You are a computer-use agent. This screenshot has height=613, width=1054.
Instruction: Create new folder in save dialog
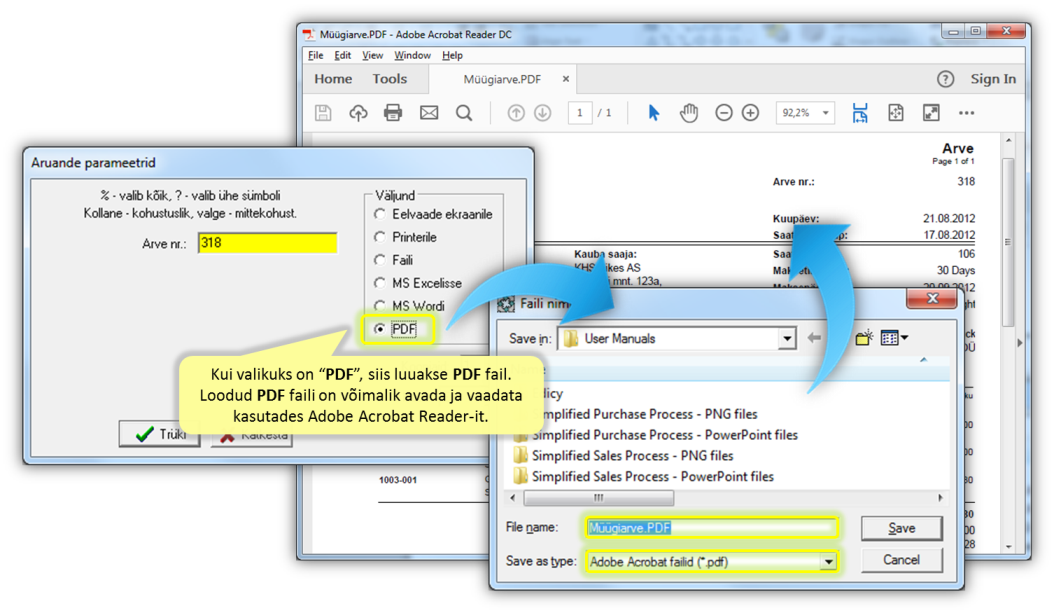point(864,337)
